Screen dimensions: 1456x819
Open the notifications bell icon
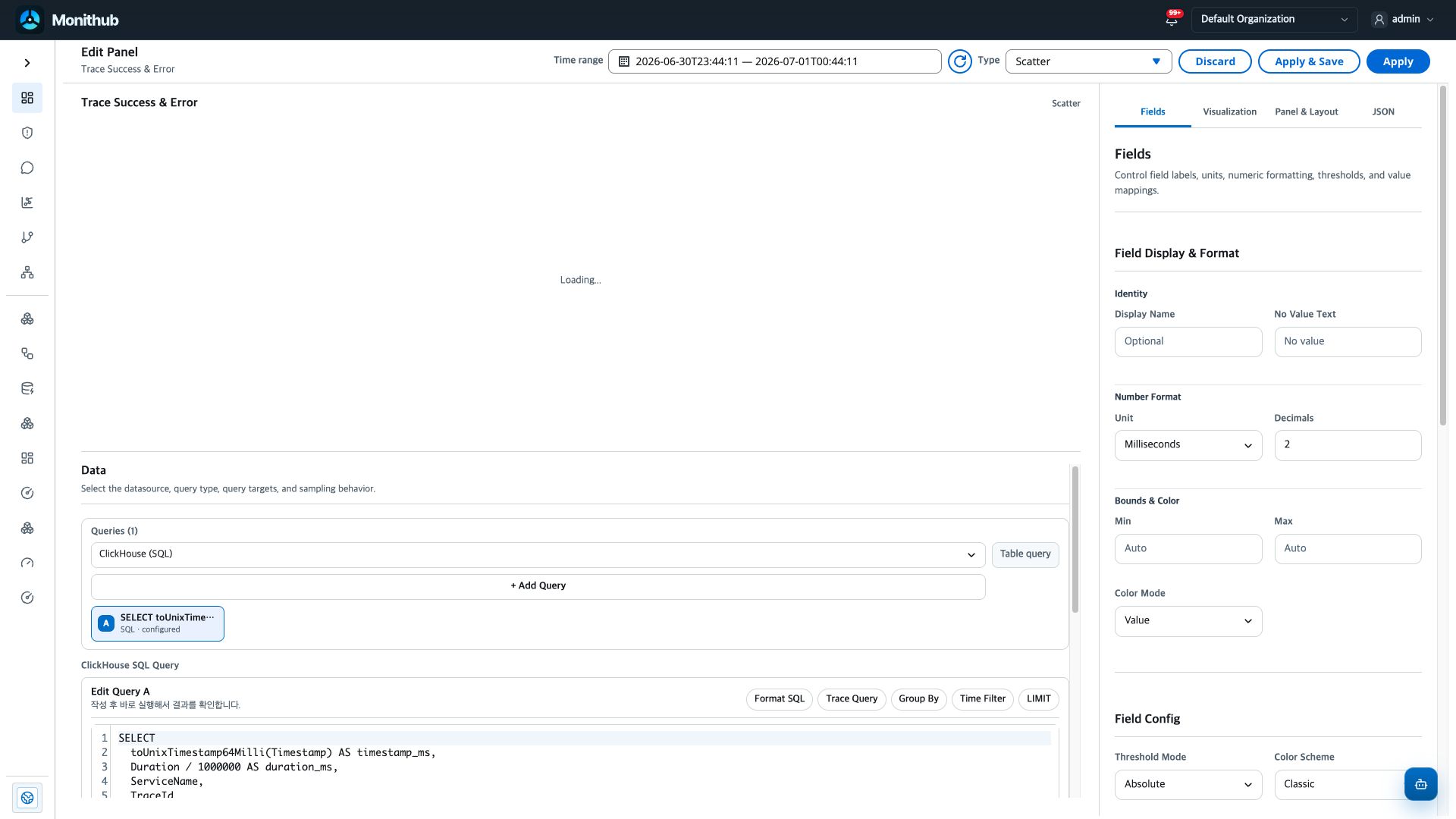point(1172,20)
